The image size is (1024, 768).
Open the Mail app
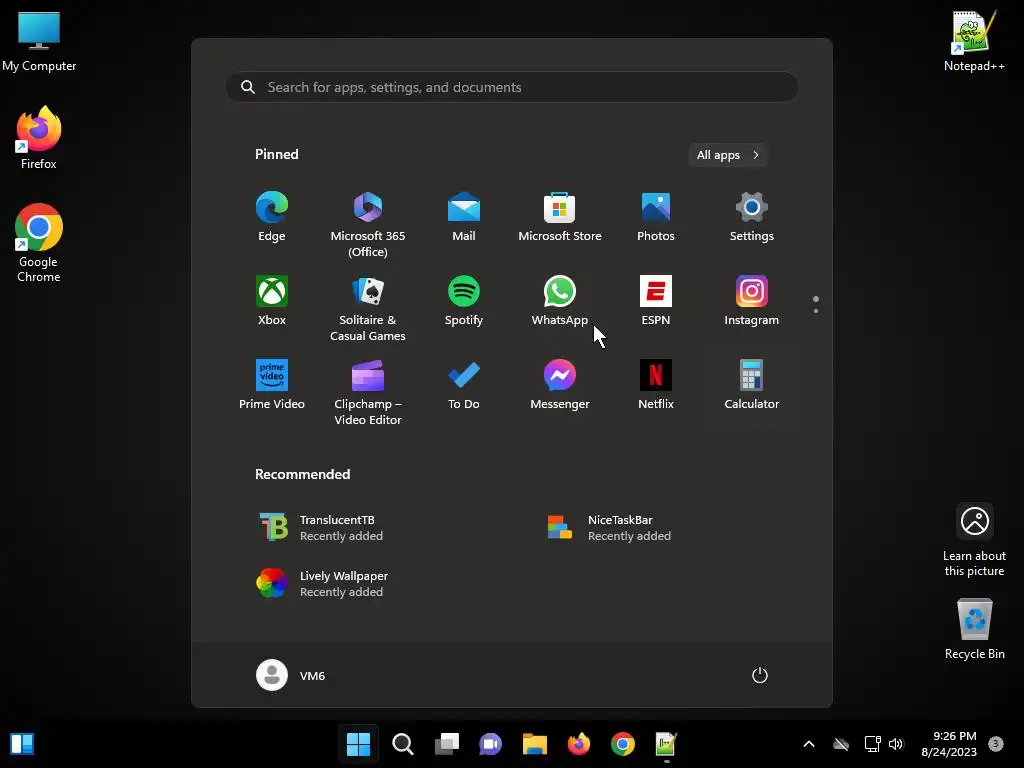(464, 217)
